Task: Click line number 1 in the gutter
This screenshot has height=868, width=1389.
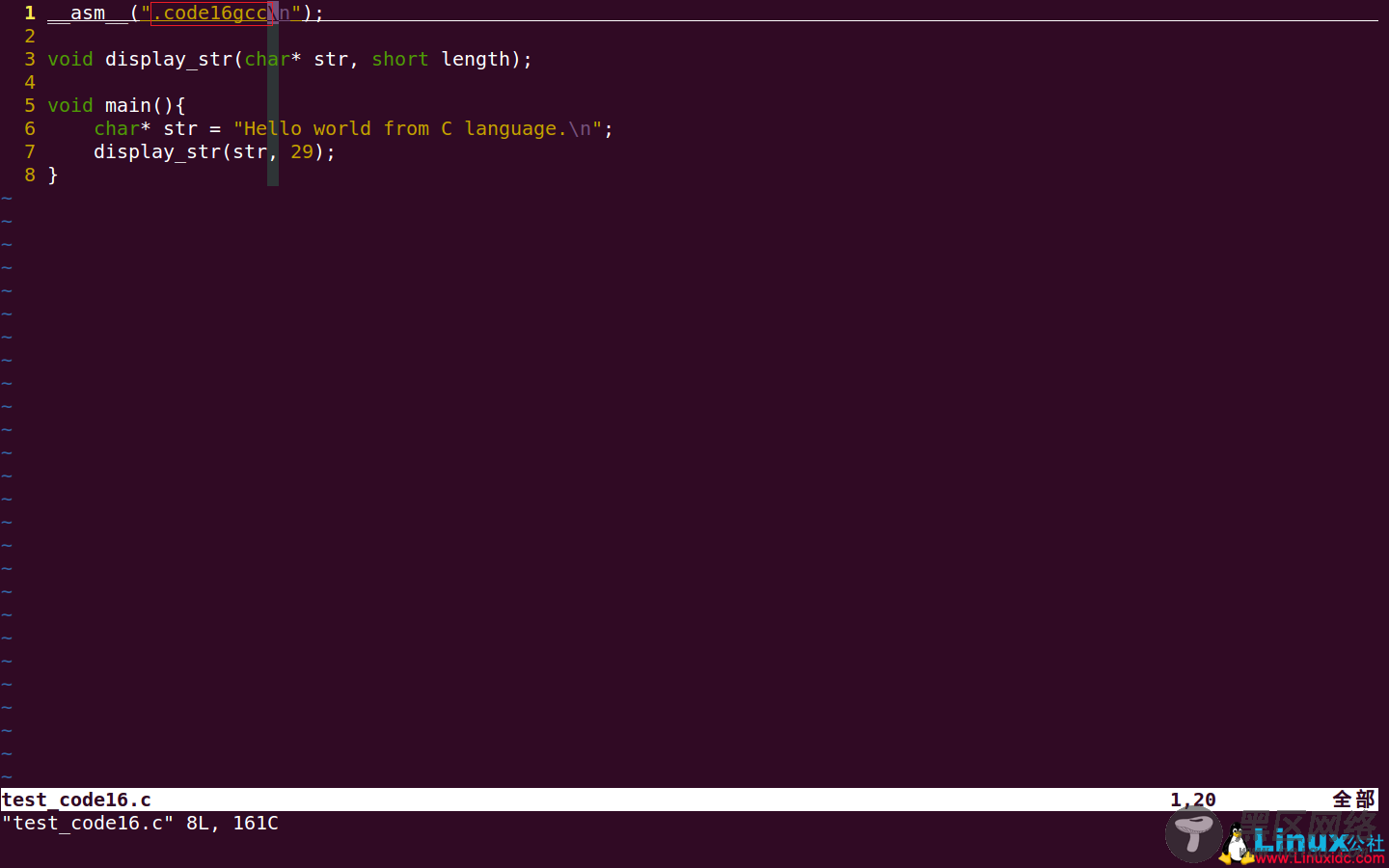Action: coord(30,14)
